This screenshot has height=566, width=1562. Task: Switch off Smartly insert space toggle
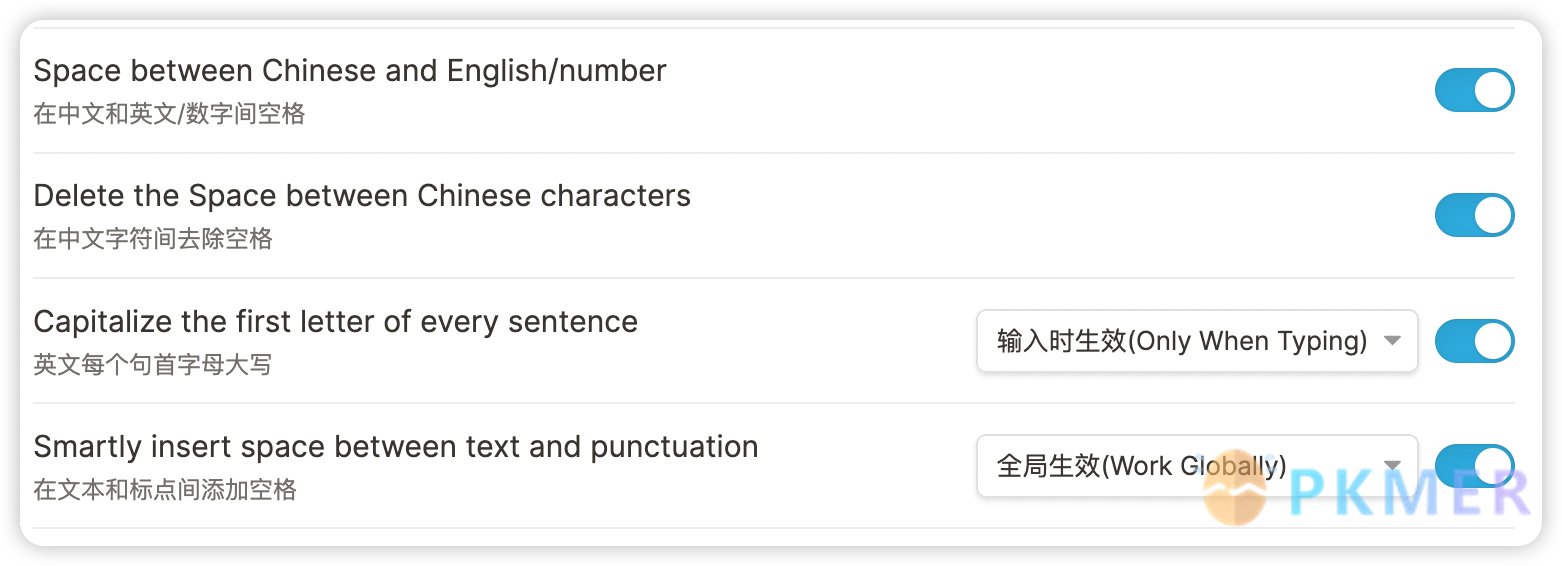click(x=1474, y=466)
